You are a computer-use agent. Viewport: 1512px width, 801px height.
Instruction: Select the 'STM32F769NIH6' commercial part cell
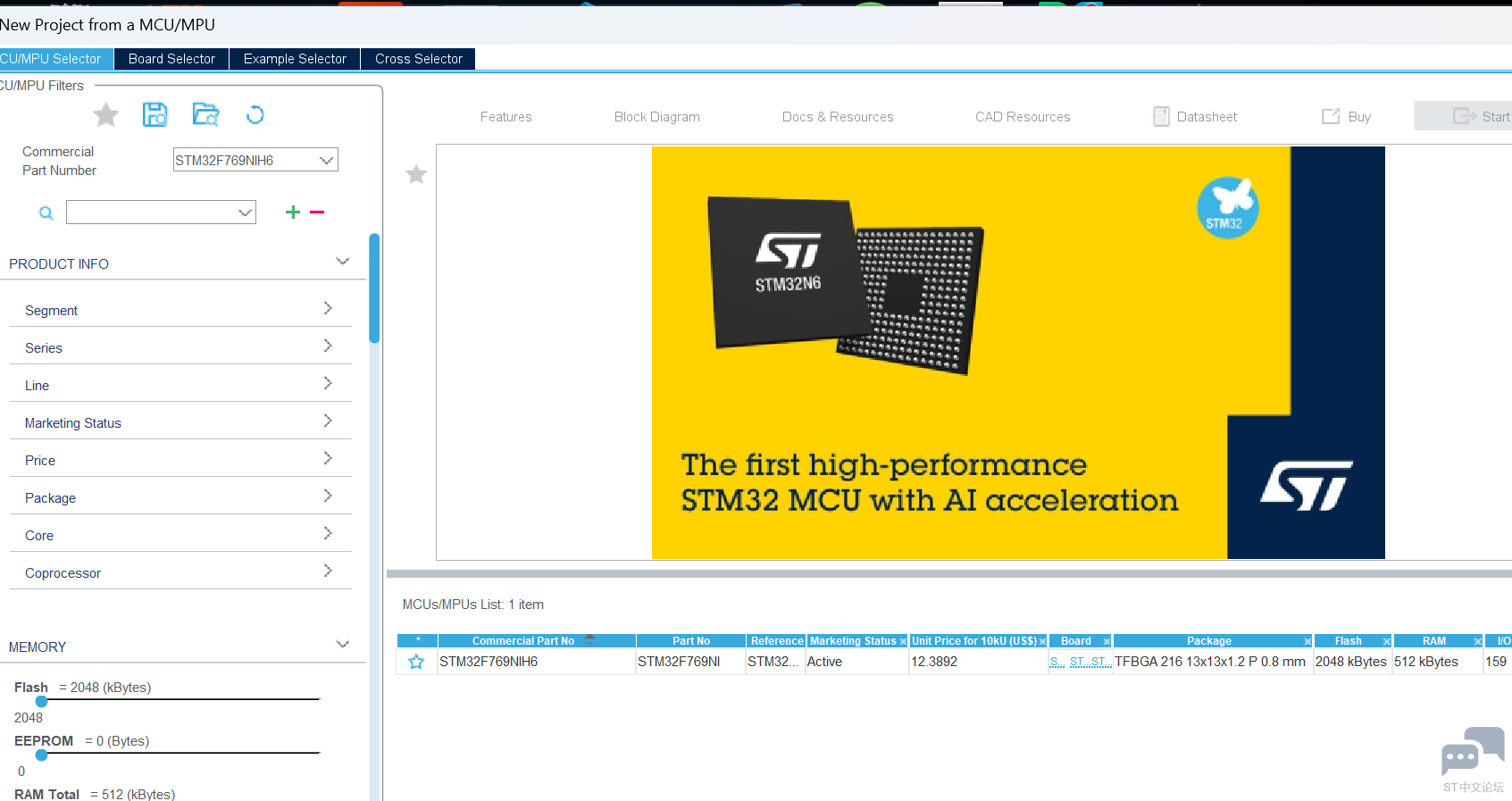[x=536, y=662]
